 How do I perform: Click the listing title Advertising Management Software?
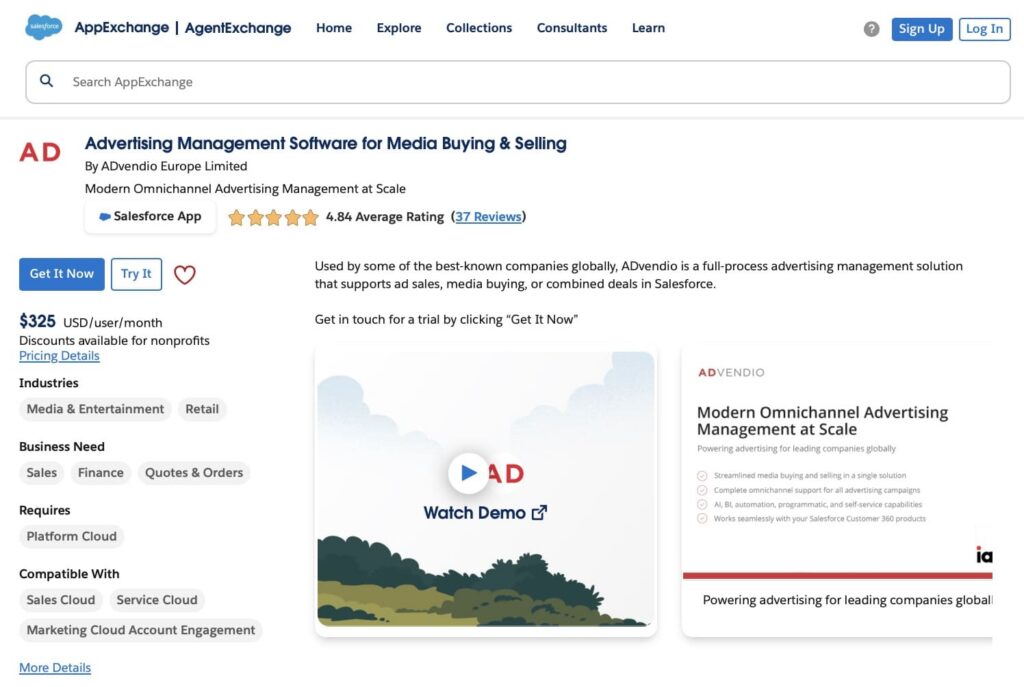click(326, 143)
